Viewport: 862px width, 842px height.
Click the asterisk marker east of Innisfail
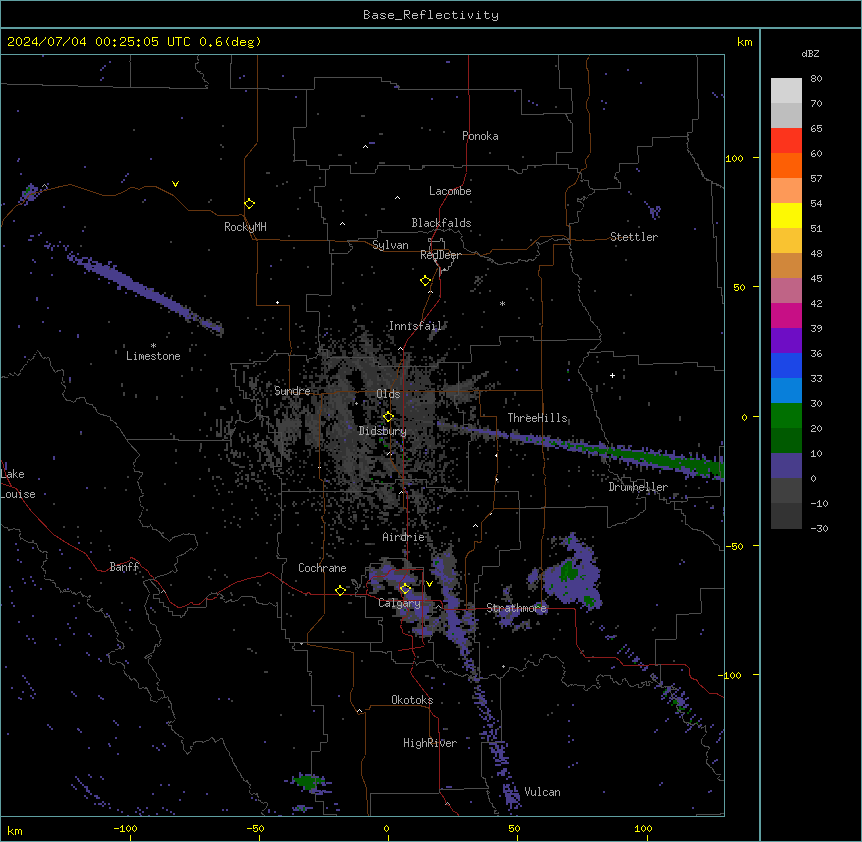click(502, 303)
